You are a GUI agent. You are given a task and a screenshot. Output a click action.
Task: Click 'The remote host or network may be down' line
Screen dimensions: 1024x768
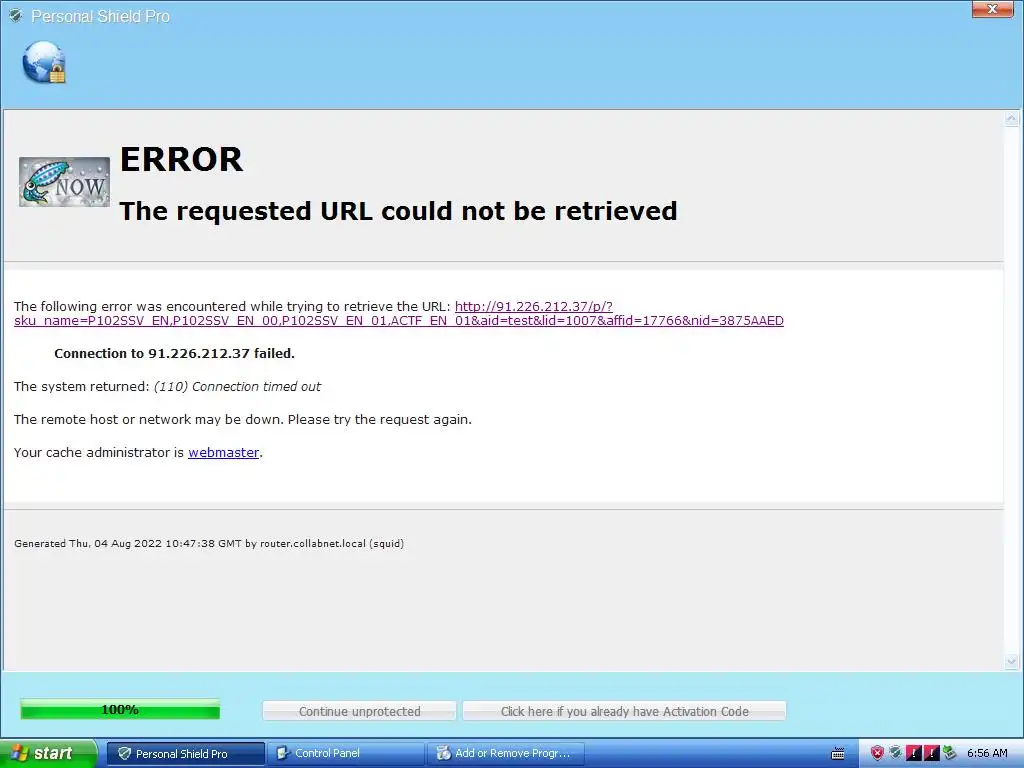coord(243,419)
